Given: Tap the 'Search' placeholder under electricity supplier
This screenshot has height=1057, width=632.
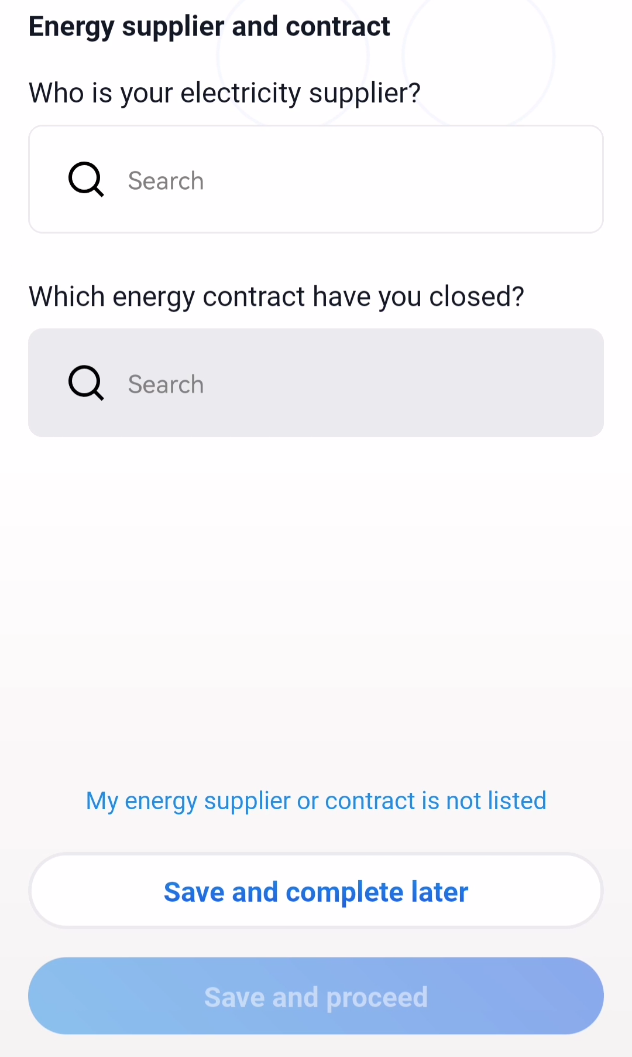Looking at the screenshot, I should pyautogui.click(x=166, y=181).
